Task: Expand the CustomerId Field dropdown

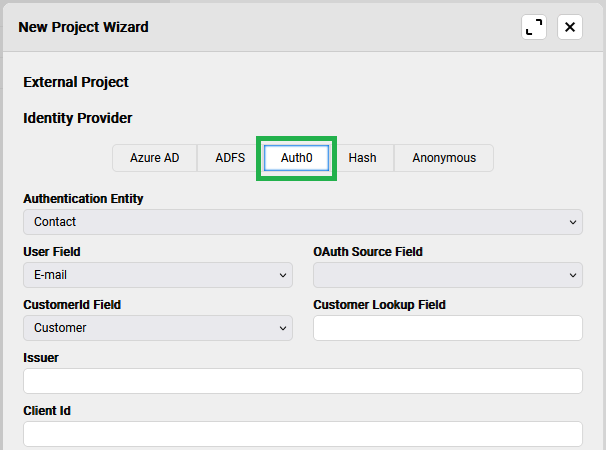Action: 157,328
